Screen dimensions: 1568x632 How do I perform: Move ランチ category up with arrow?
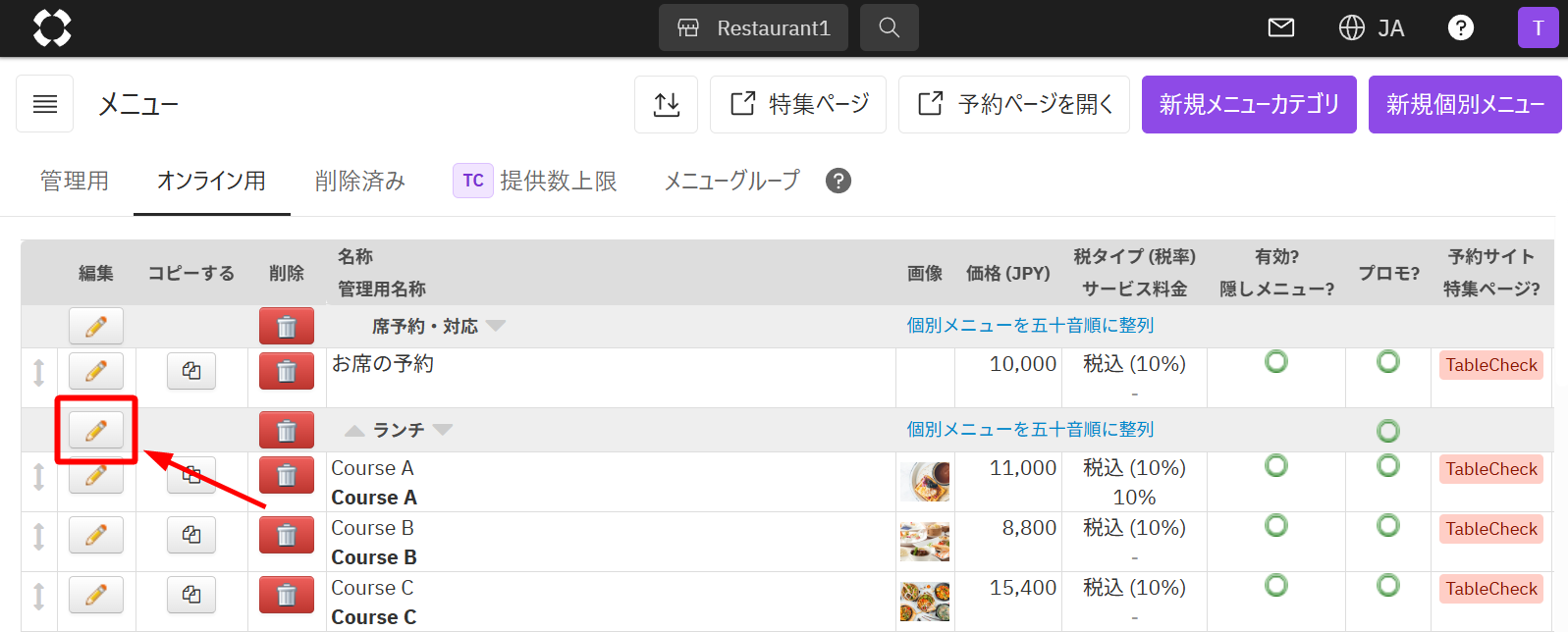click(354, 430)
